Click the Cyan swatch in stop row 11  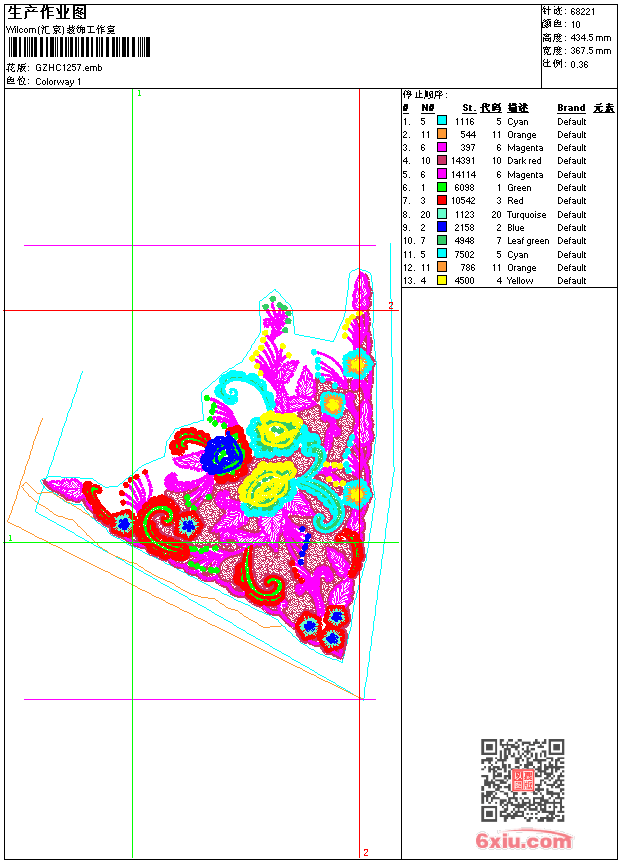tap(442, 254)
